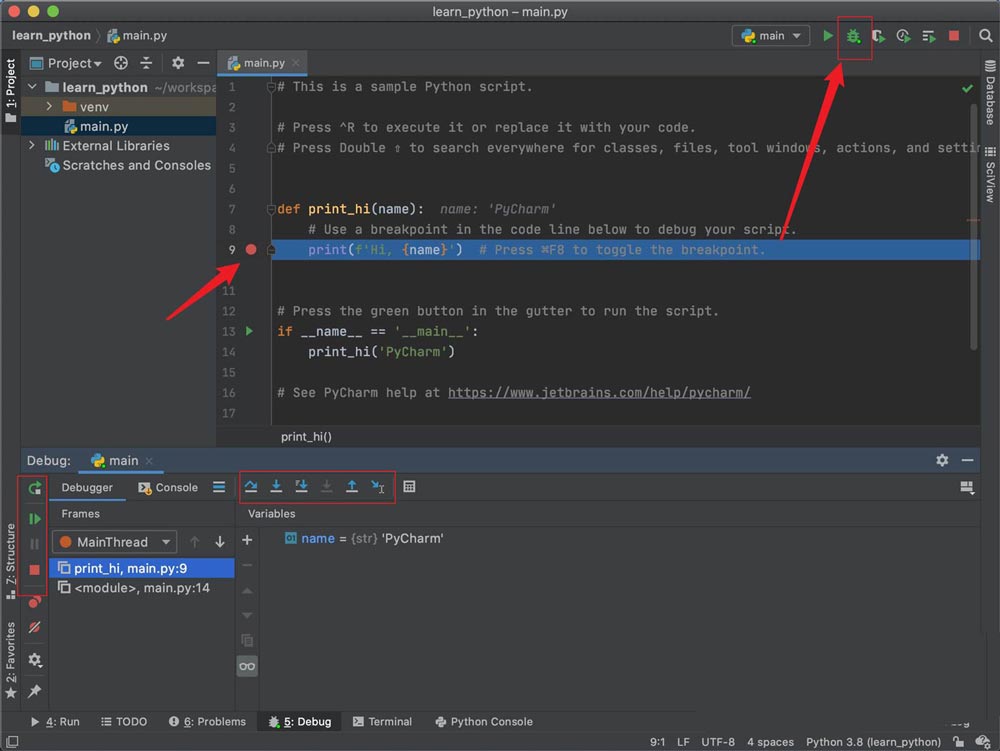The height and width of the screenshot is (751, 1000).
Task: Go to next frame down arrow
Action: [219, 542]
